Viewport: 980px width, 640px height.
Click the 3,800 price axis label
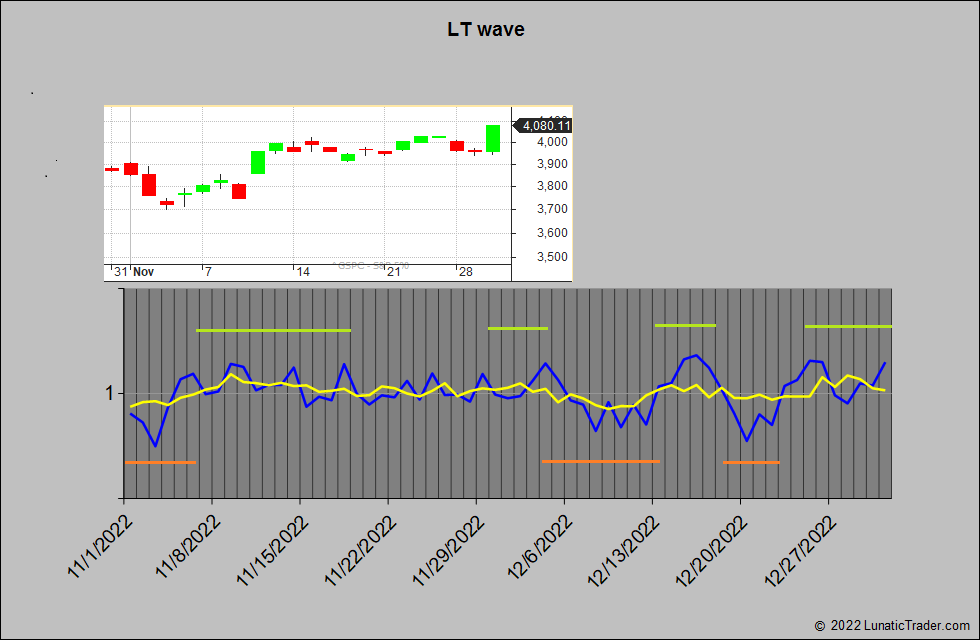click(x=552, y=186)
